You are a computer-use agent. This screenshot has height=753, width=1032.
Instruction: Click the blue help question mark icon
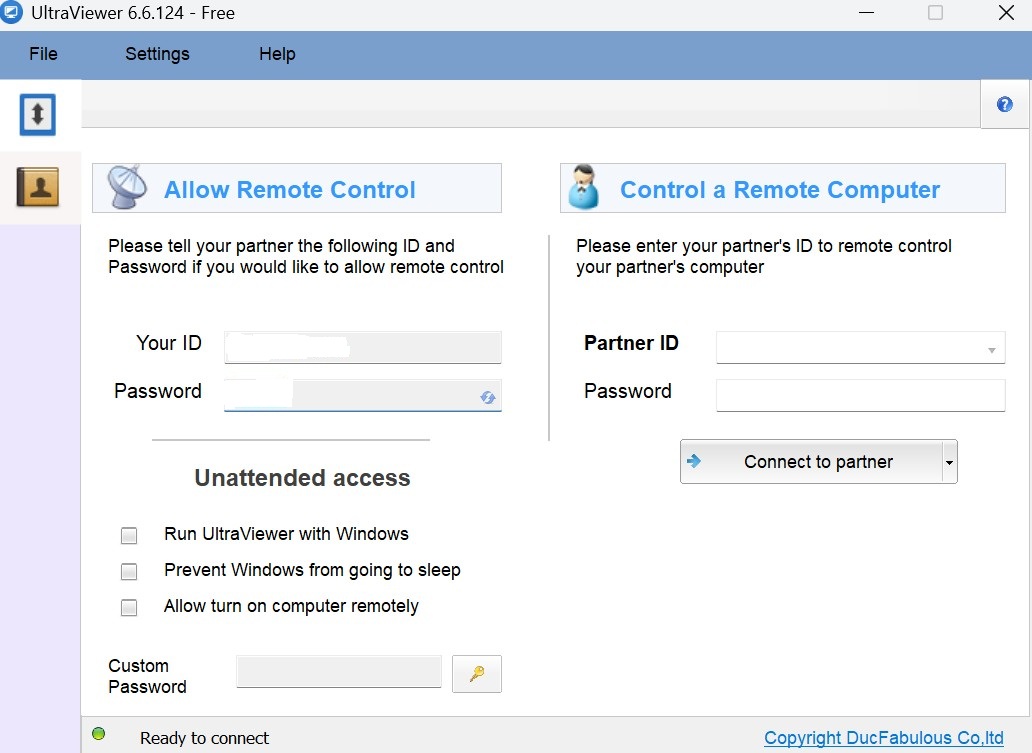1004,105
